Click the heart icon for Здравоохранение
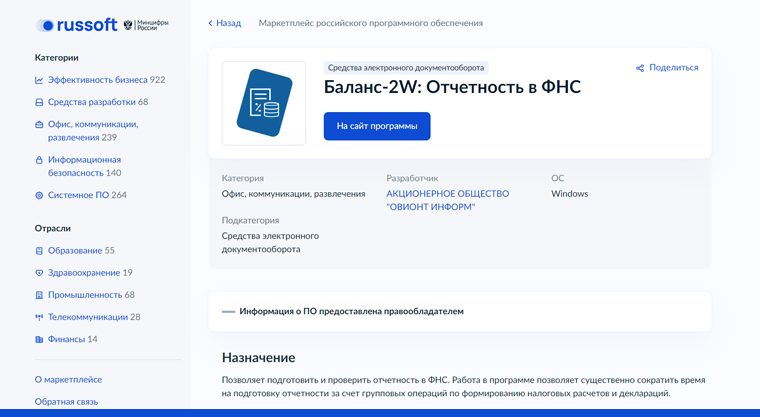 coord(39,273)
